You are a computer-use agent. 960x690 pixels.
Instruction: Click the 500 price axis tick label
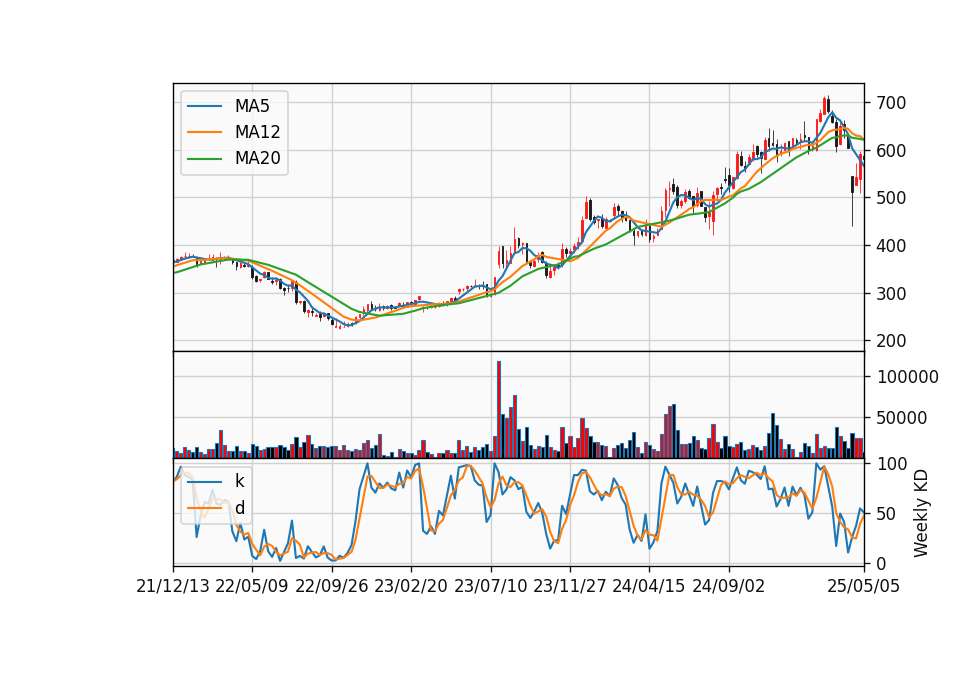891,198
